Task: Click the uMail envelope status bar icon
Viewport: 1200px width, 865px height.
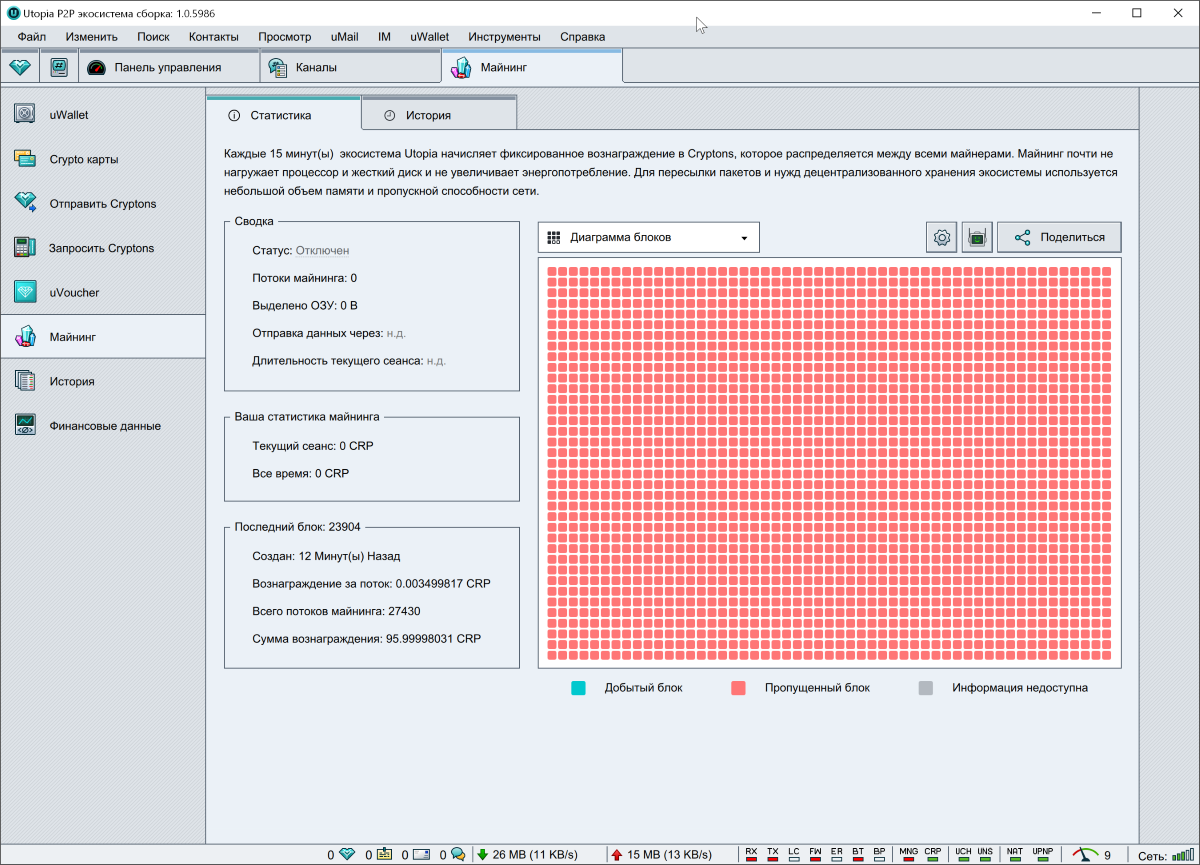Action: click(x=421, y=854)
